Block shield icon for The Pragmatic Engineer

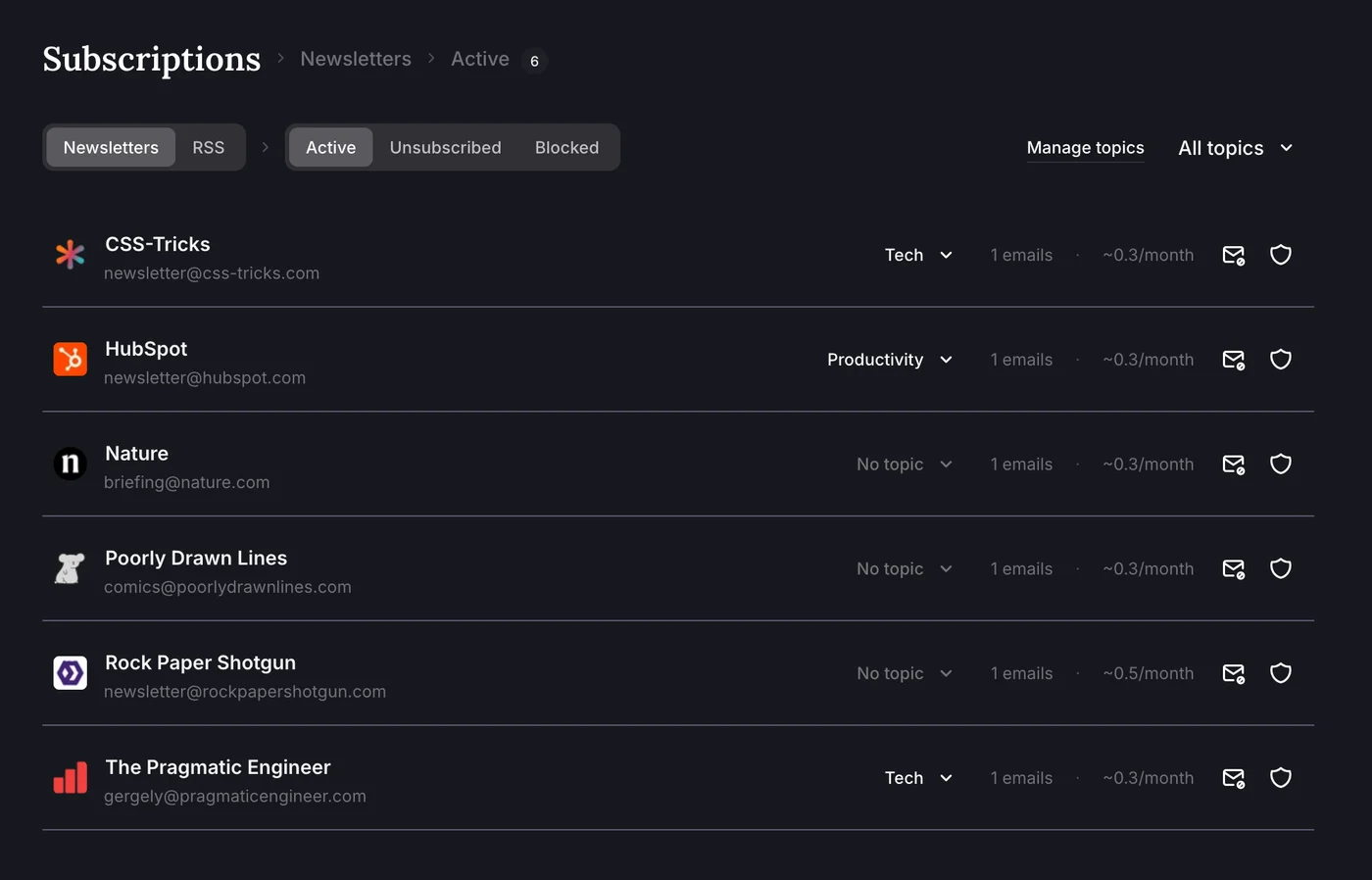click(1281, 778)
